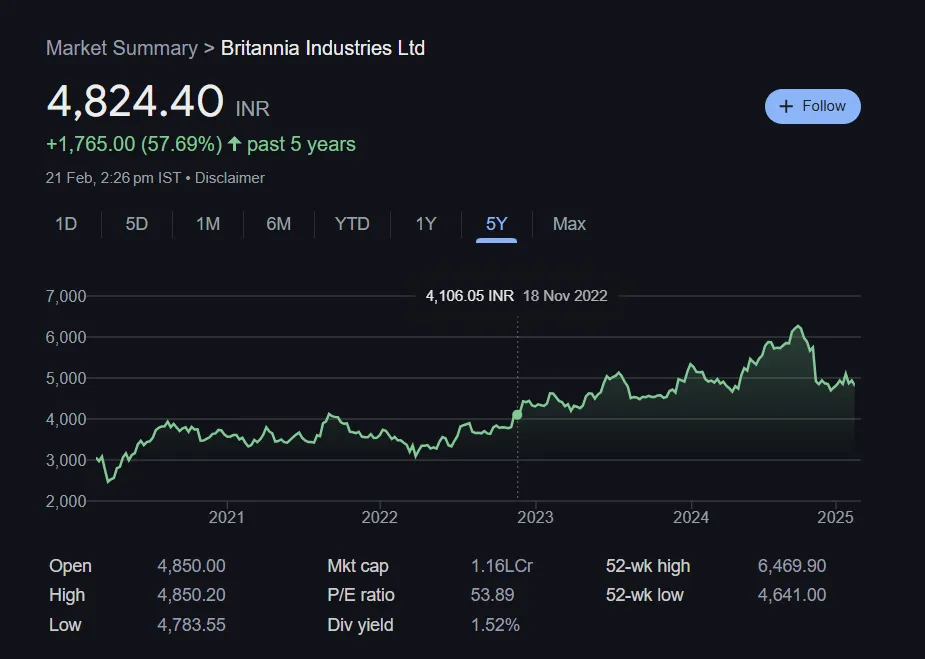Click the 18 Nov 2022 tooltip date
The height and width of the screenshot is (659, 925).
tap(565, 296)
